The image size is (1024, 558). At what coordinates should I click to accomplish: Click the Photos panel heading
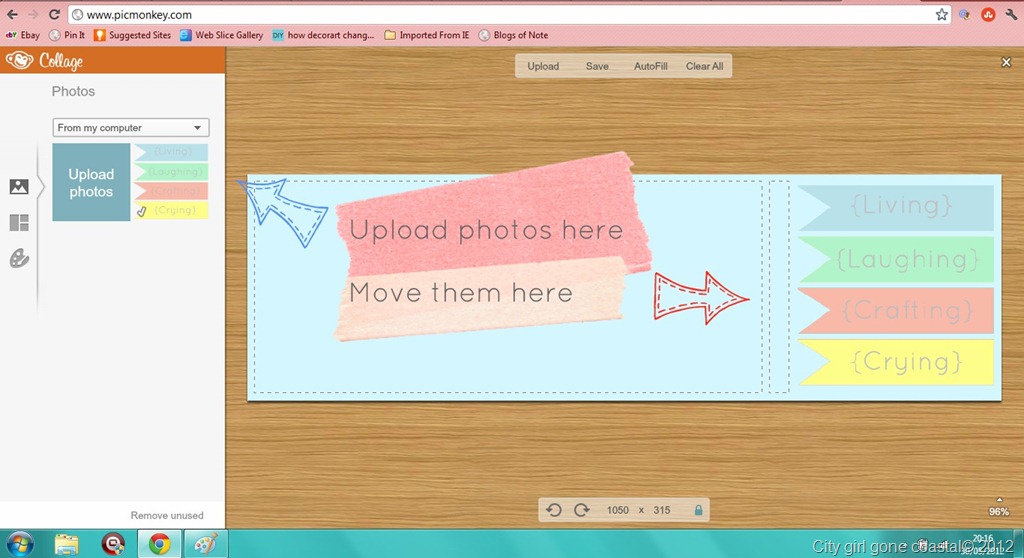pos(73,91)
